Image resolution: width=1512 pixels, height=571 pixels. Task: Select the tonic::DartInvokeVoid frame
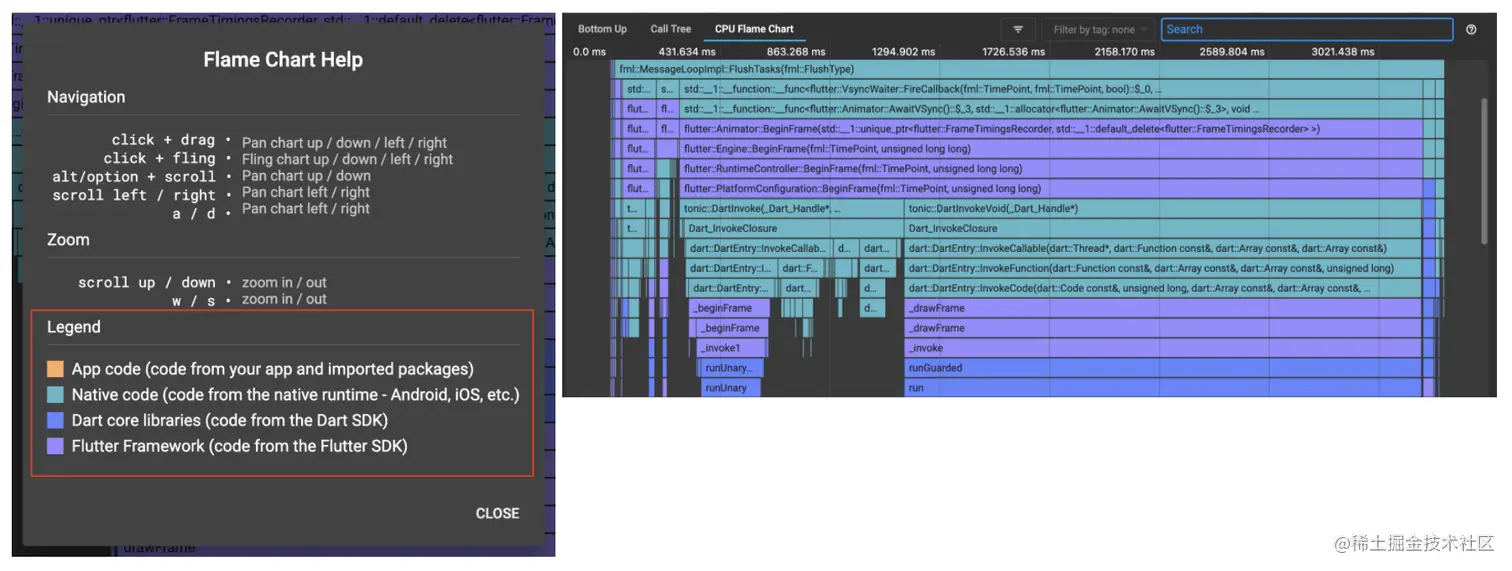click(1163, 209)
